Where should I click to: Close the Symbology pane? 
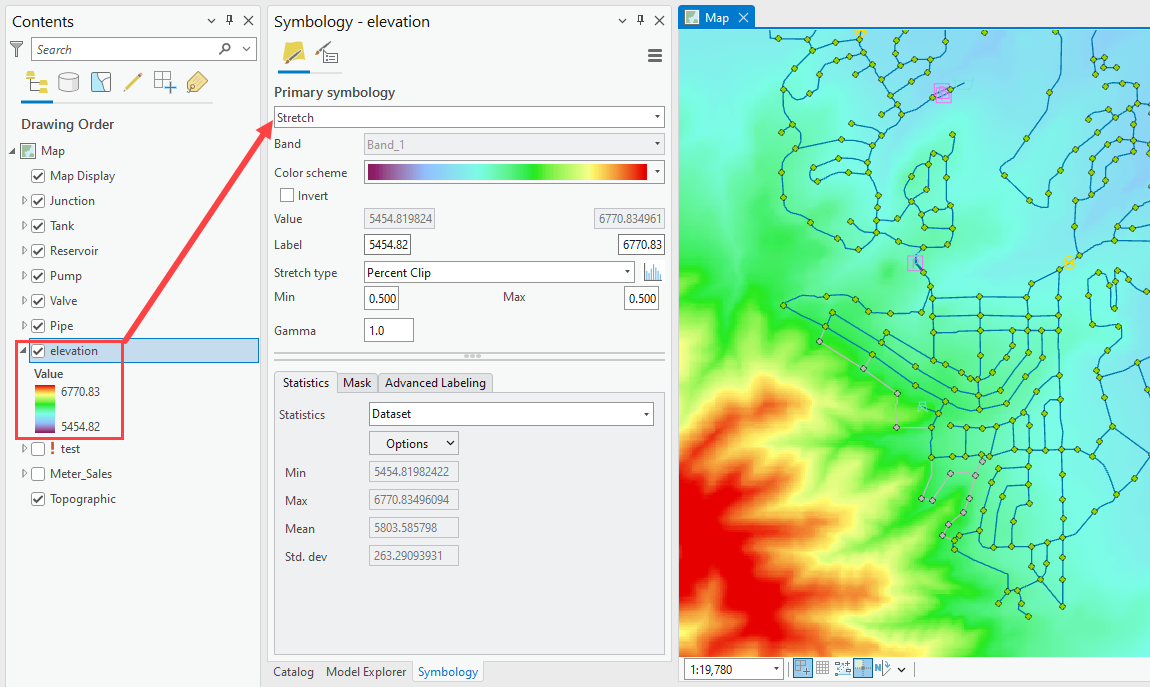[x=659, y=21]
